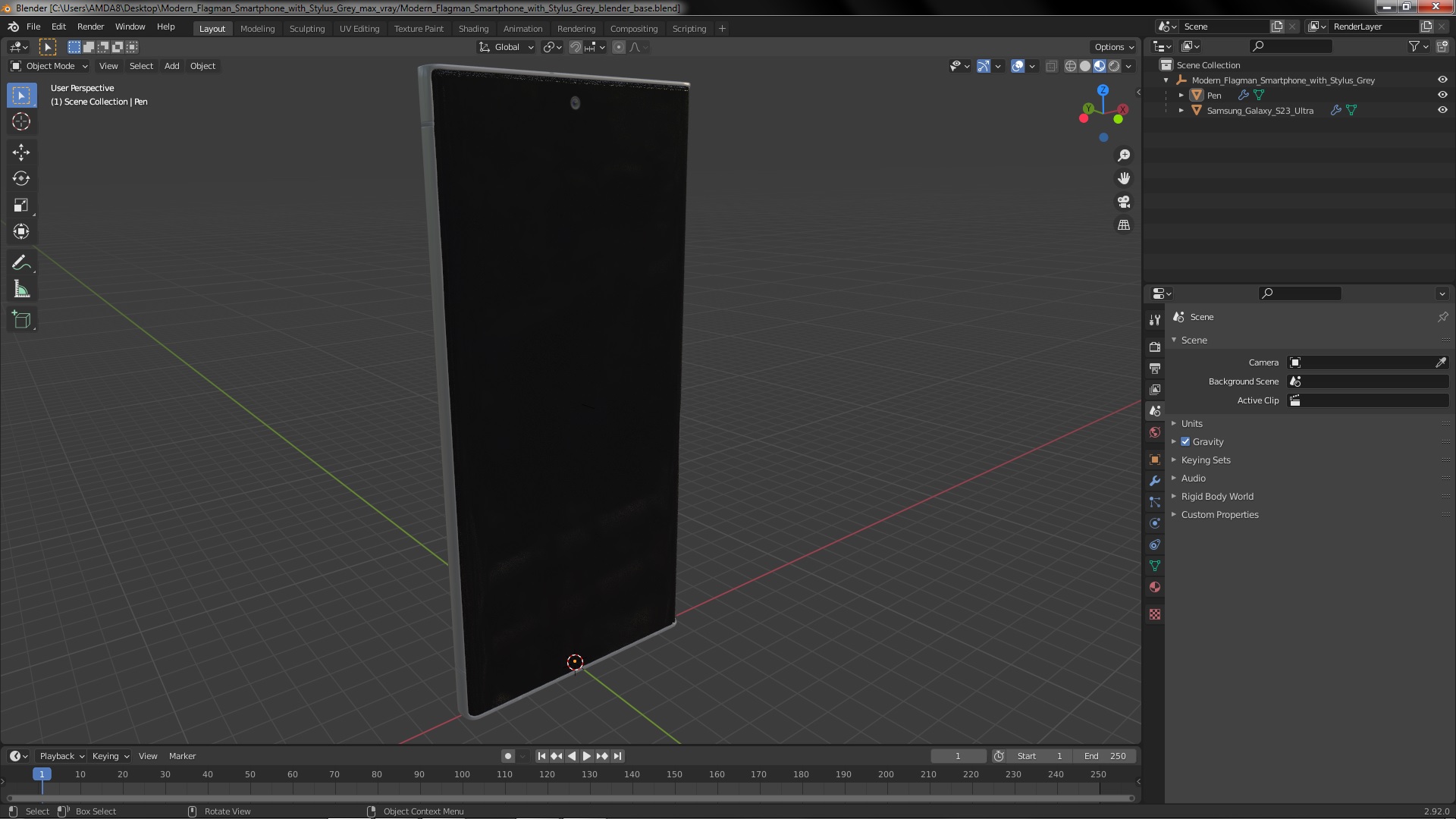Image resolution: width=1456 pixels, height=819 pixels.
Task: Select the Modeling workspace tab
Action: point(257,27)
